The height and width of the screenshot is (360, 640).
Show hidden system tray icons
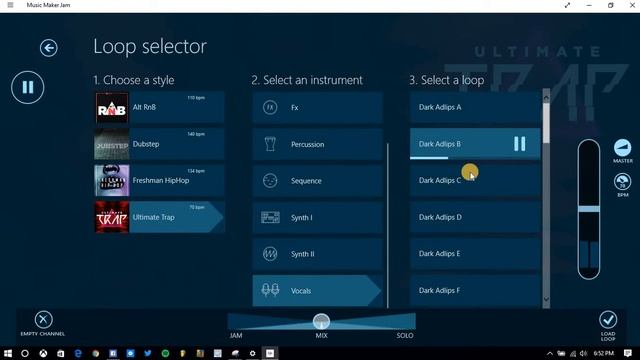tap(550, 353)
